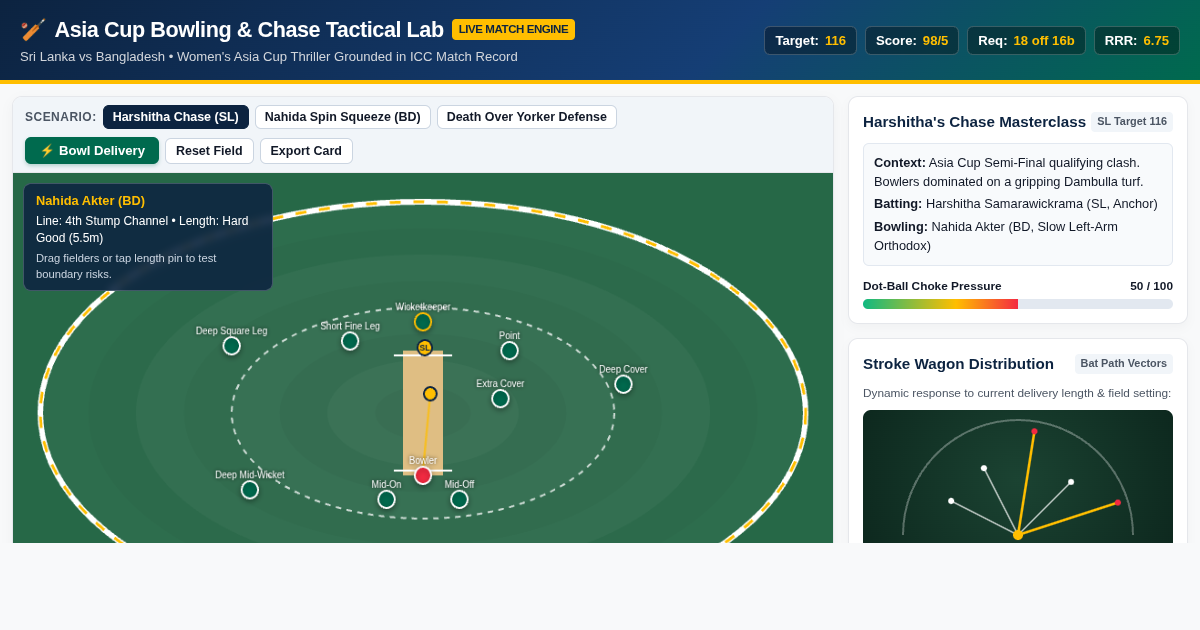
Task: Click the SL batter marker
Action: pos(425,348)
